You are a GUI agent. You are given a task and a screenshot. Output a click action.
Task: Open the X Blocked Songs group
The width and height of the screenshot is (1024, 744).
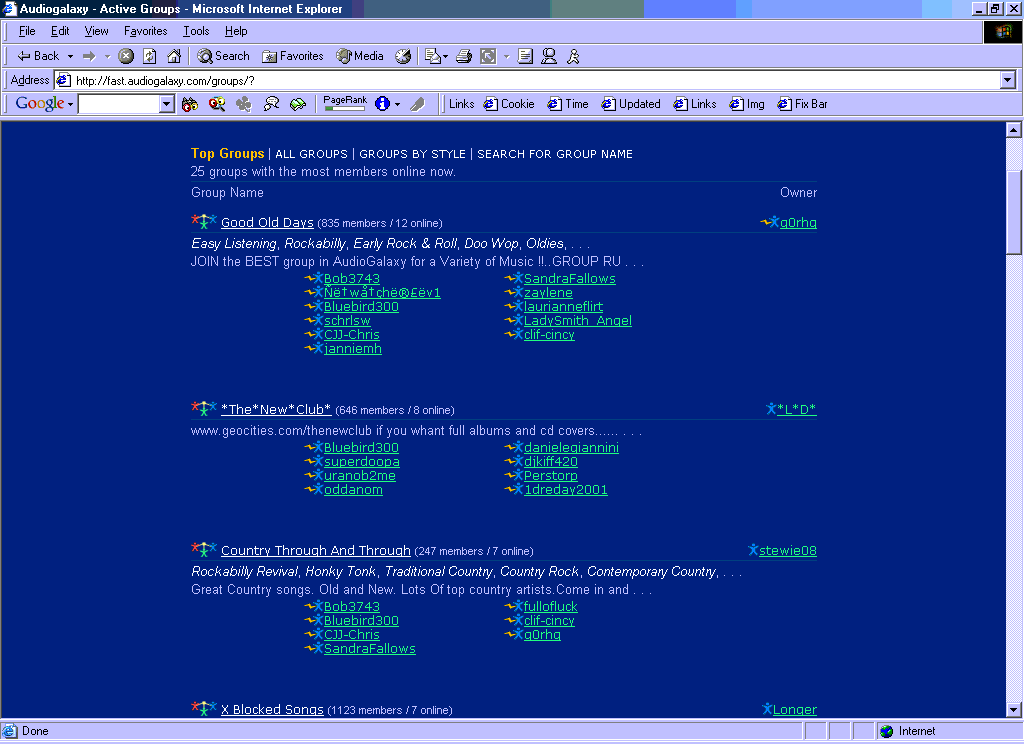coord(272,709)
